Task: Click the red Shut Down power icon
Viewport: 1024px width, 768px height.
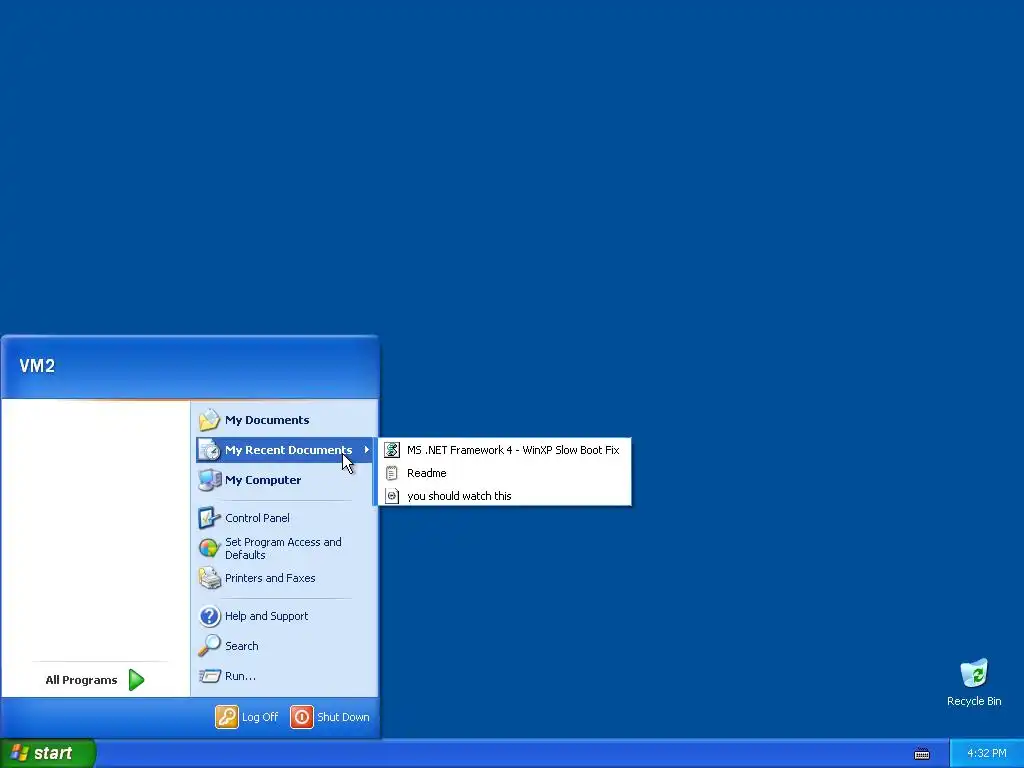Action: [302, 717]
